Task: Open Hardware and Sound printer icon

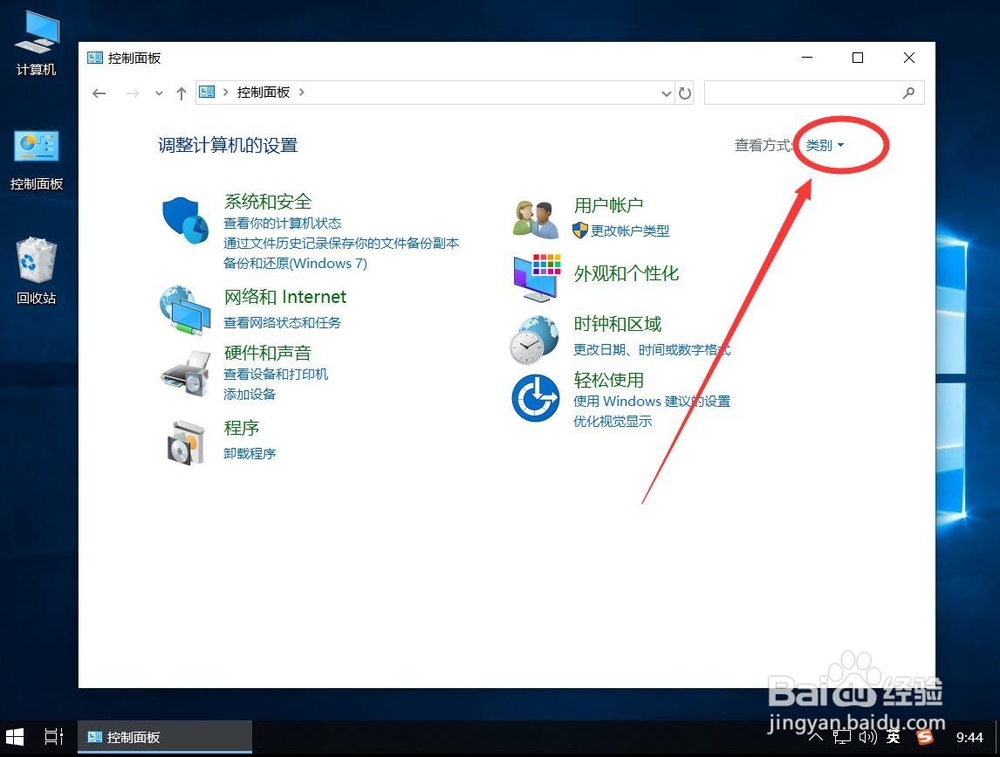Action: (186, 374)
